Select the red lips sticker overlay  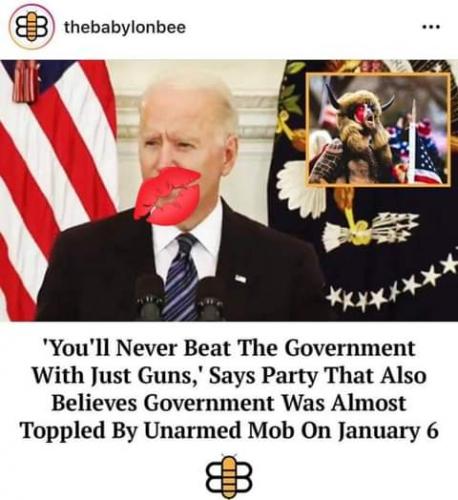[168, 196]
